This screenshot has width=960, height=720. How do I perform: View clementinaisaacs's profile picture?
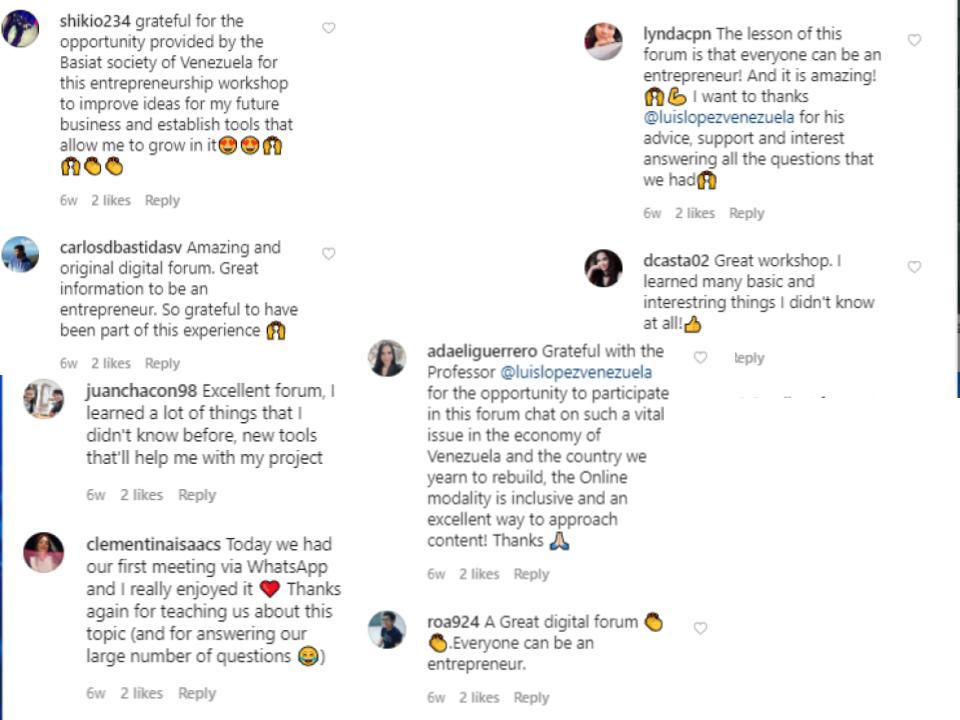point(44,552)
